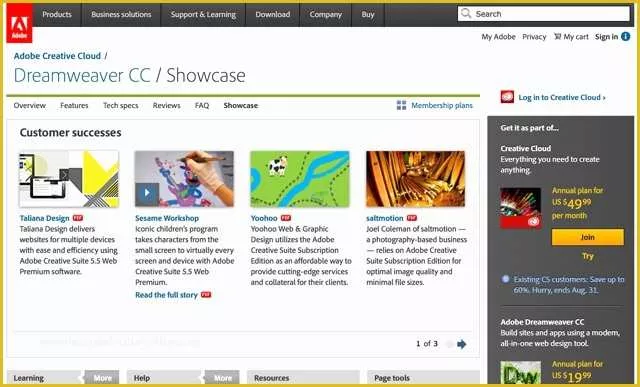Click in the Search field
The height and width of the screenshot is (387, 640).
click(544, 13)
